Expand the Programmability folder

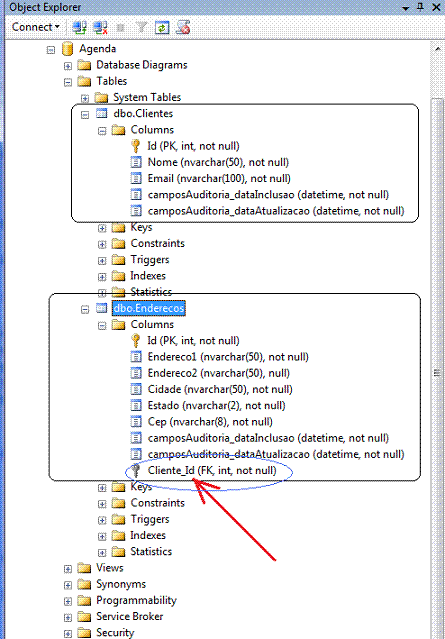point(68,601)
